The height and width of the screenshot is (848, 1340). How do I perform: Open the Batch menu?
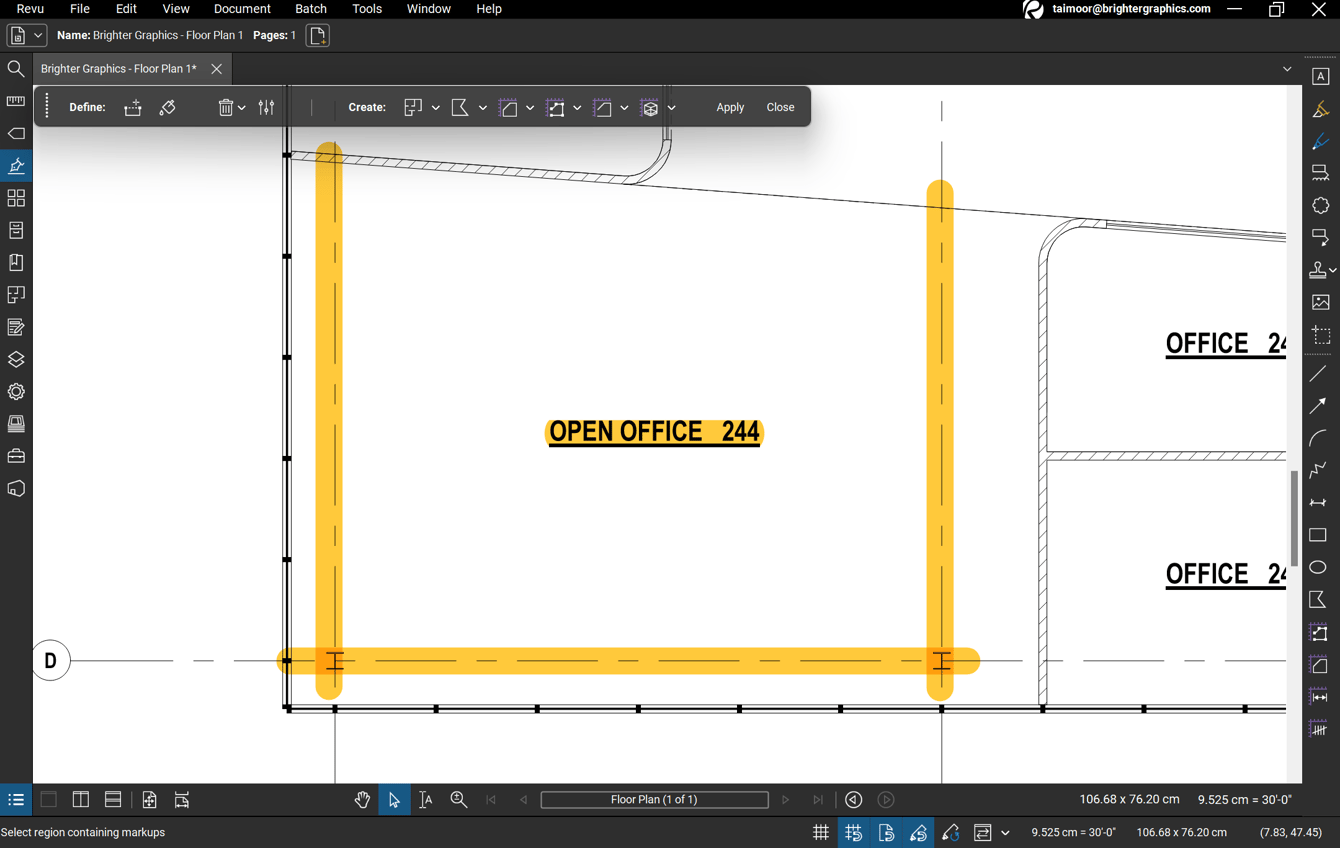(310, 9)
